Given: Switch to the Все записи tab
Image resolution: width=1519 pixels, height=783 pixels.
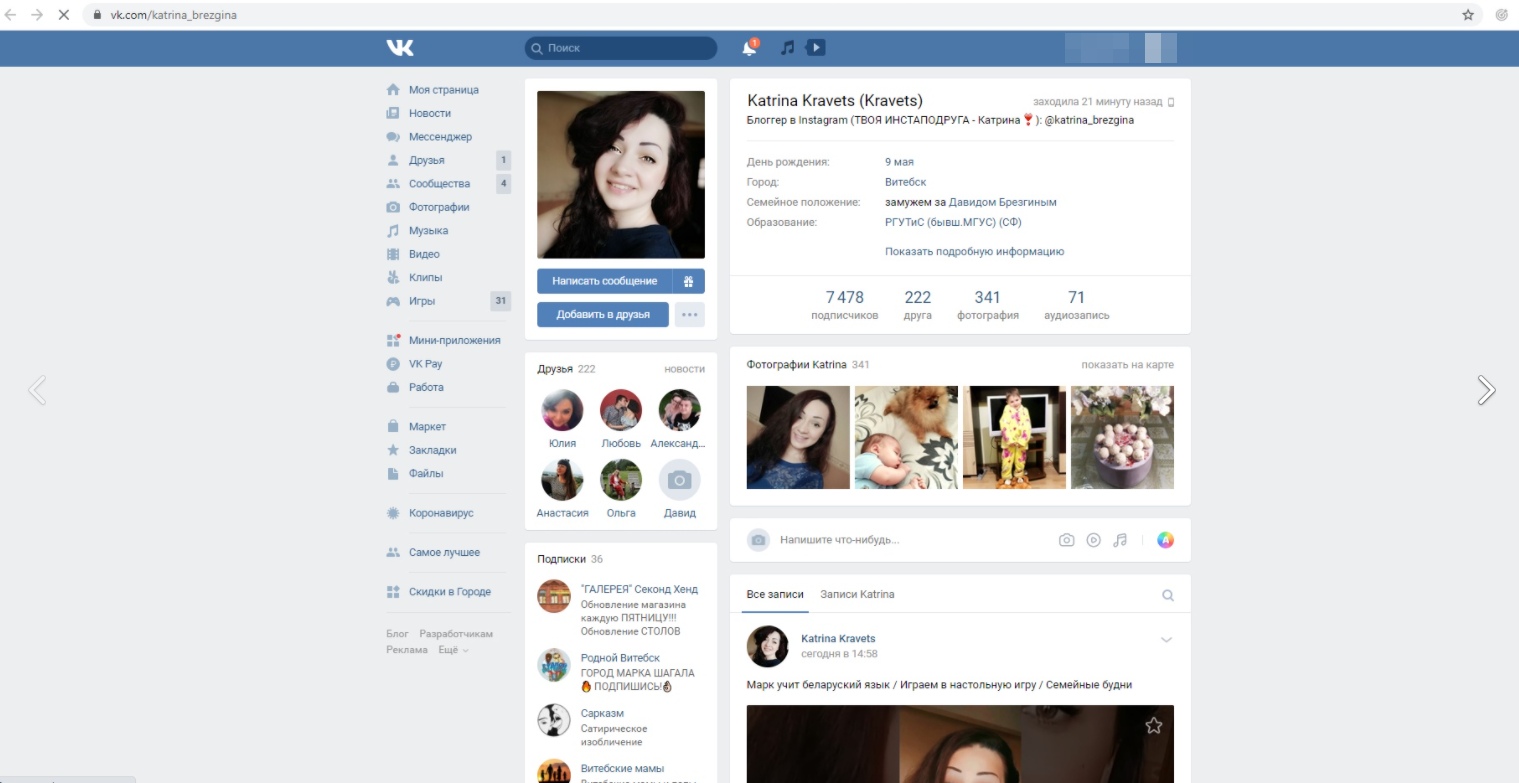Looking at the screenshot, I should pyautogui.click(x=775, y=595).
